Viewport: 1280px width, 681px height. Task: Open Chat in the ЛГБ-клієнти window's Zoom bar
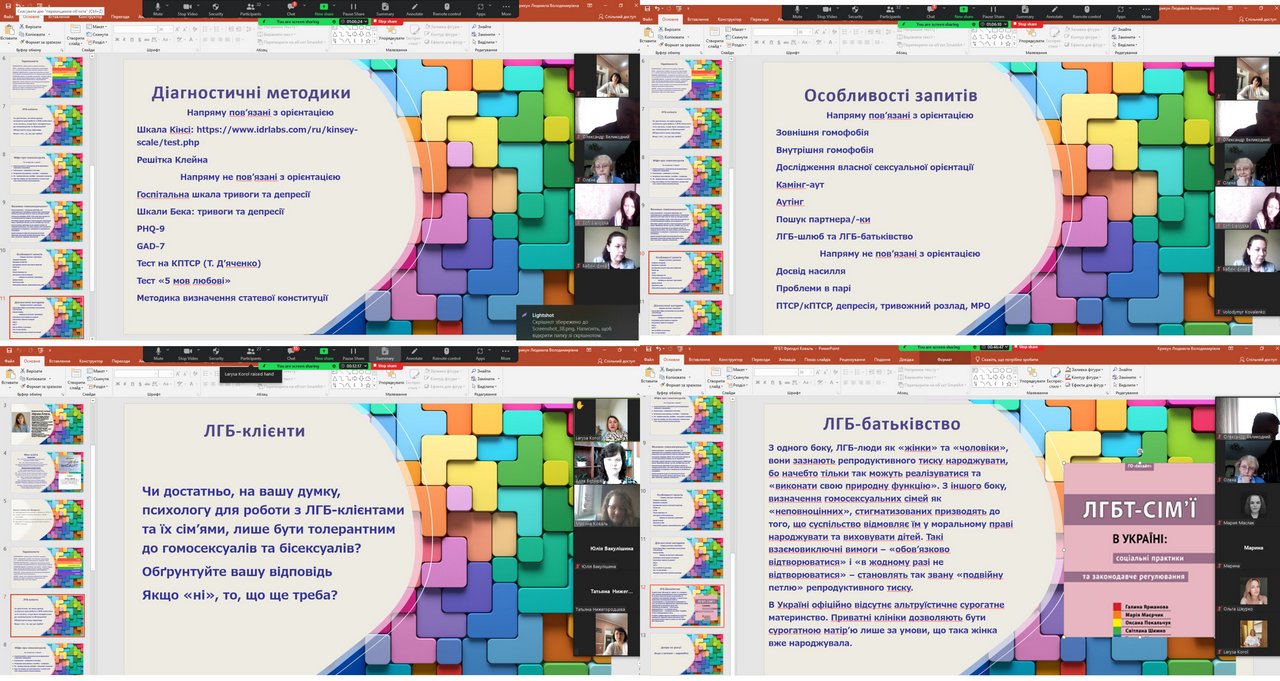pyautogui.click(x=291, y=353)
